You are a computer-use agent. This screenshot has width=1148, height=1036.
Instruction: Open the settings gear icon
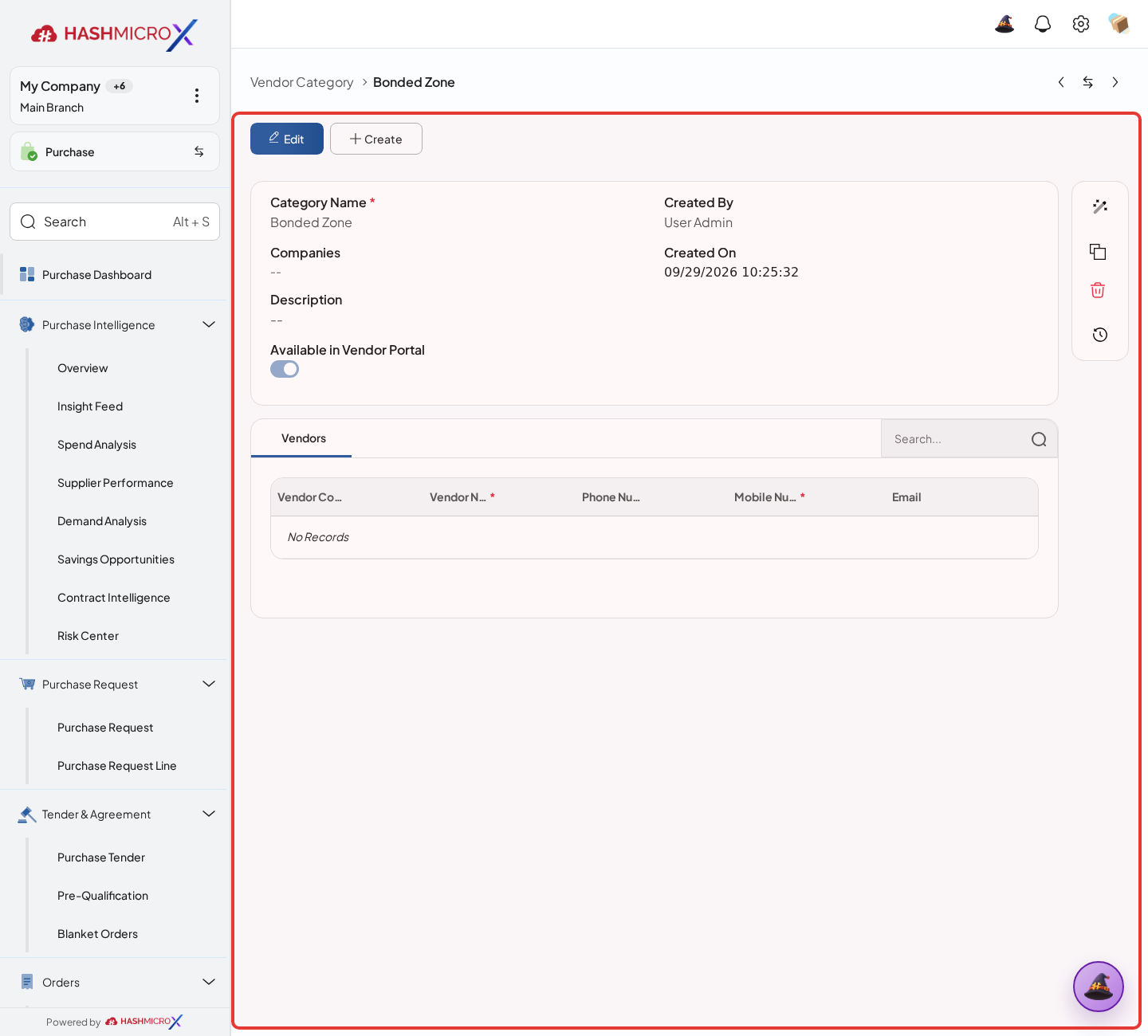(x=1081, y=24)
